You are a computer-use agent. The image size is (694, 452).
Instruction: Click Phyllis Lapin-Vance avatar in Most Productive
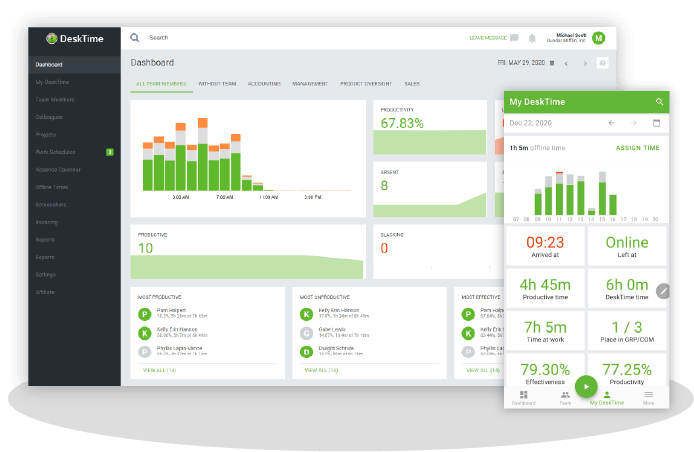145,352
